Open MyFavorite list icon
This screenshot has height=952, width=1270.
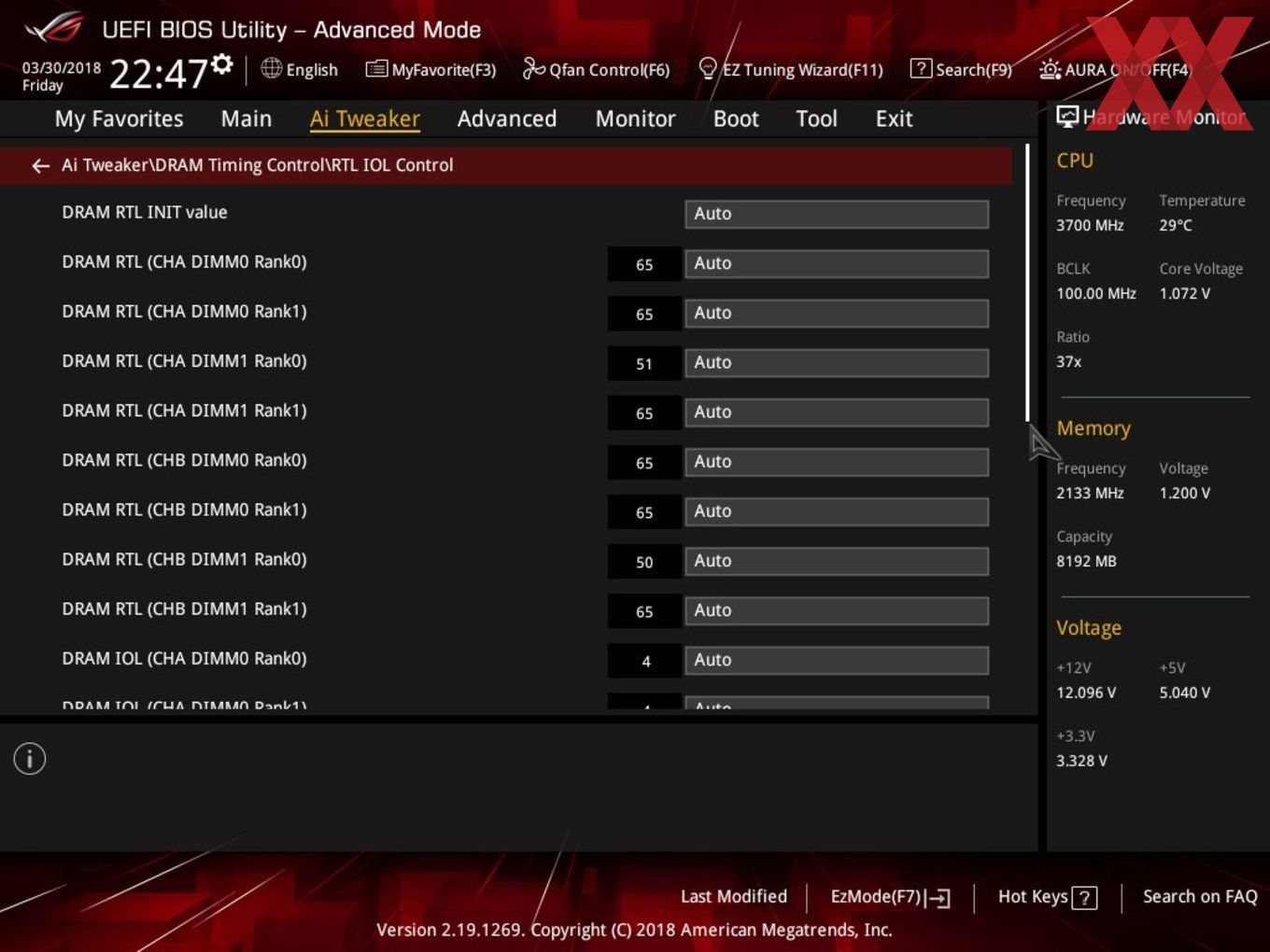coord(375,69)
